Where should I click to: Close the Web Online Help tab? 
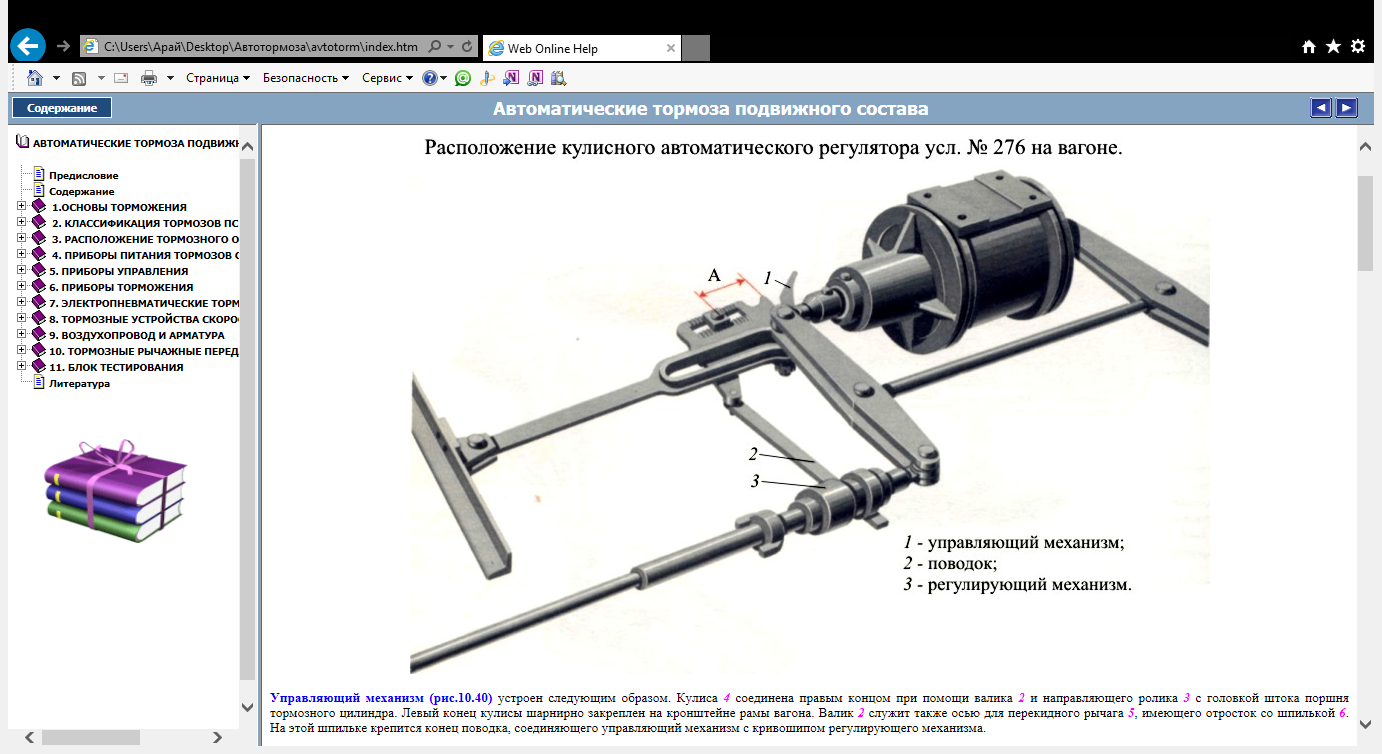click(x=671, y=47)
